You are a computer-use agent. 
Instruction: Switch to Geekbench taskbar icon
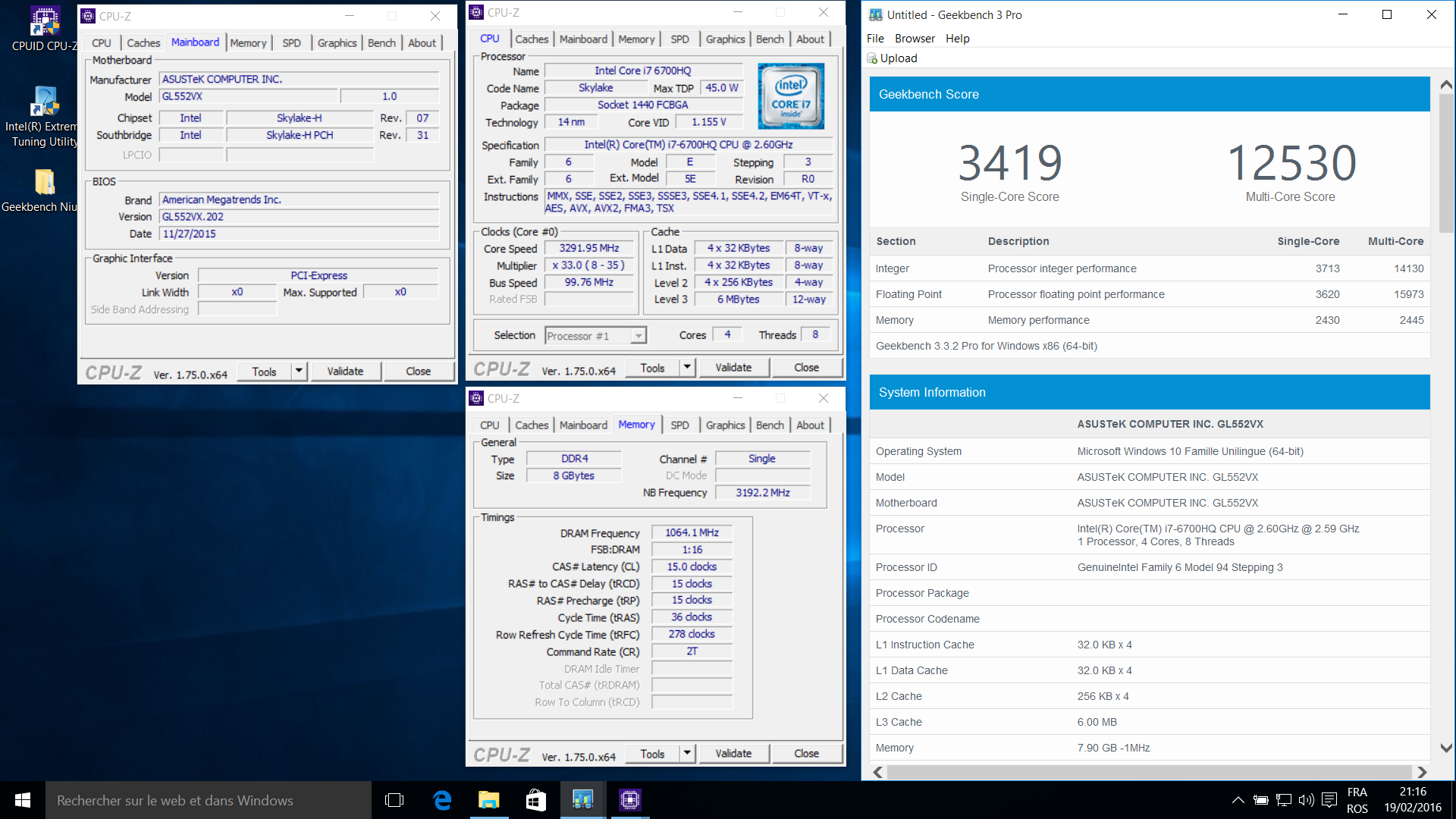[583, 800]
